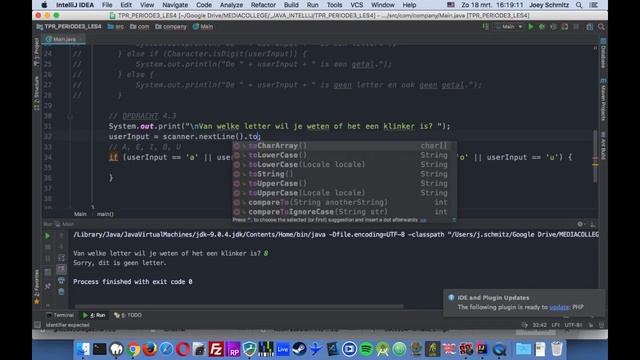
Task: Open the Main run configuration dropdown
Action: coord(509,27)
